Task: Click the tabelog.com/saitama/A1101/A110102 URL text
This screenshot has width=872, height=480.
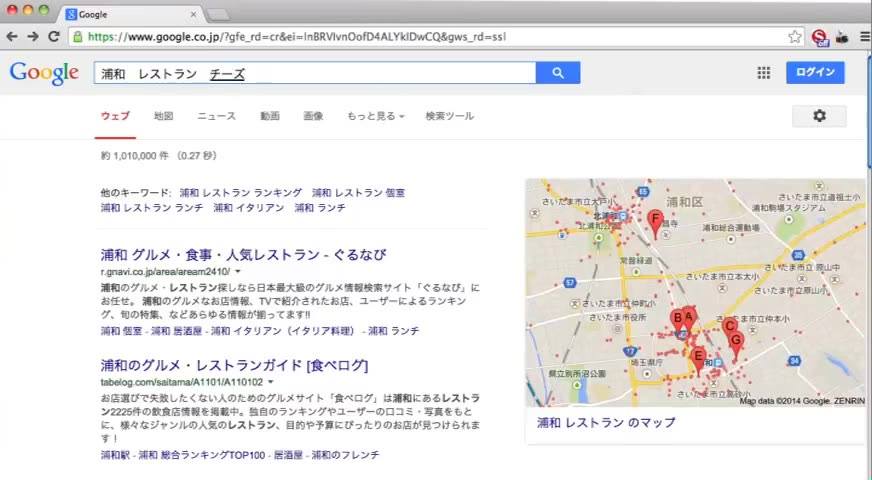Action: [x=182, y=382]
